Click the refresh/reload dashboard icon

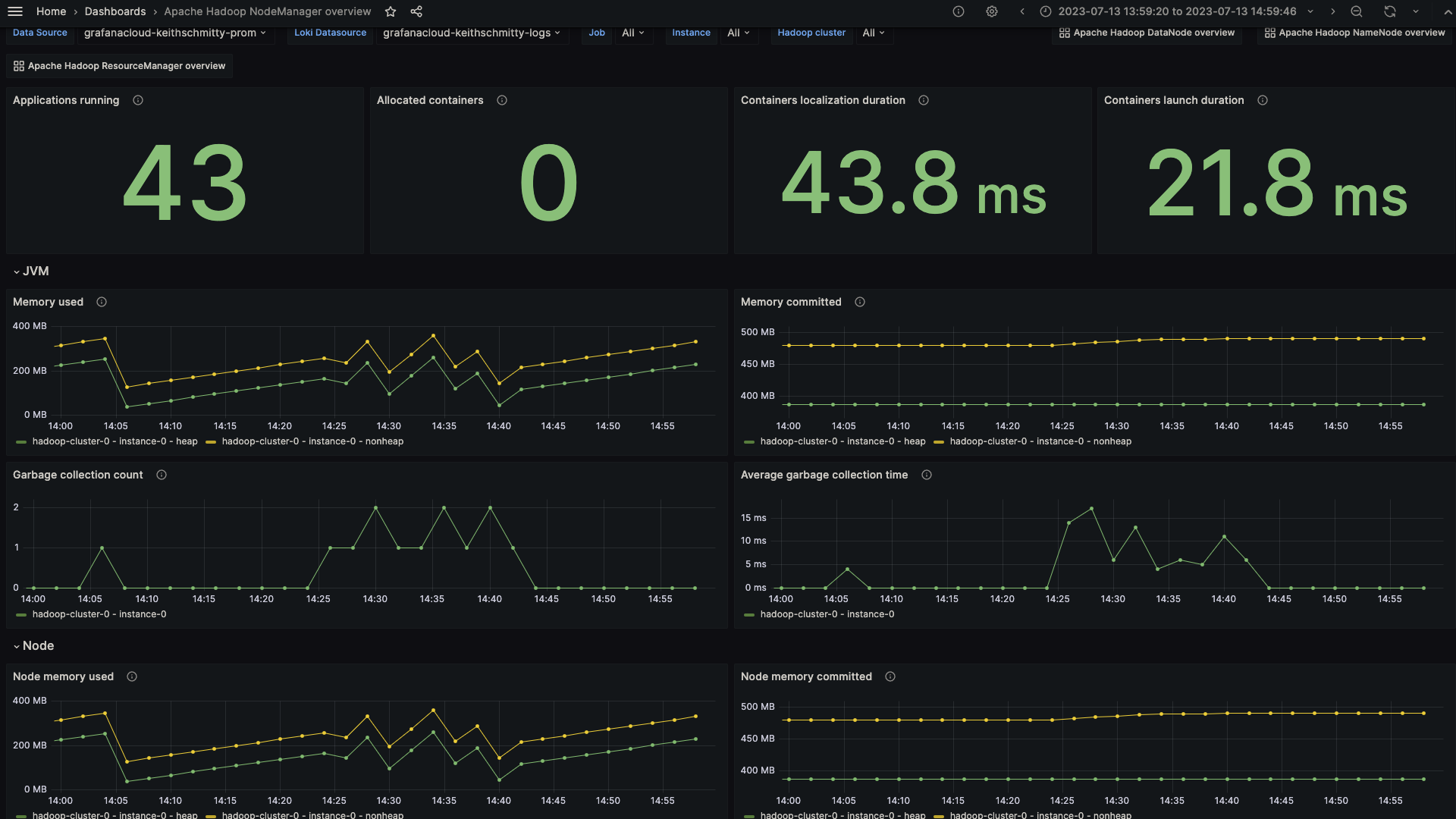1391,11
